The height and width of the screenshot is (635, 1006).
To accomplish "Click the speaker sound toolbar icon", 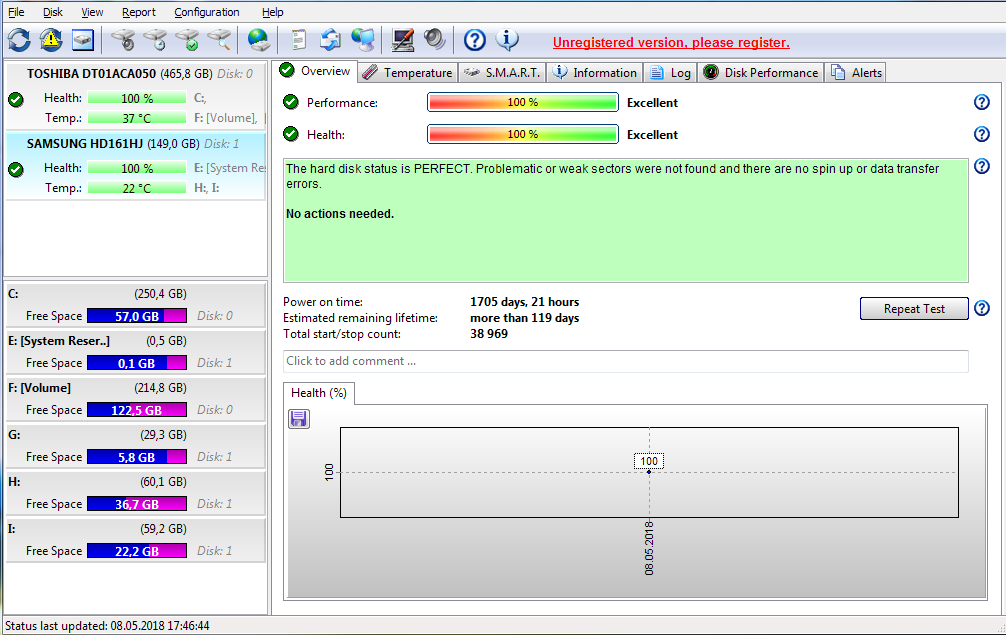I will click(x=434, y=40).
